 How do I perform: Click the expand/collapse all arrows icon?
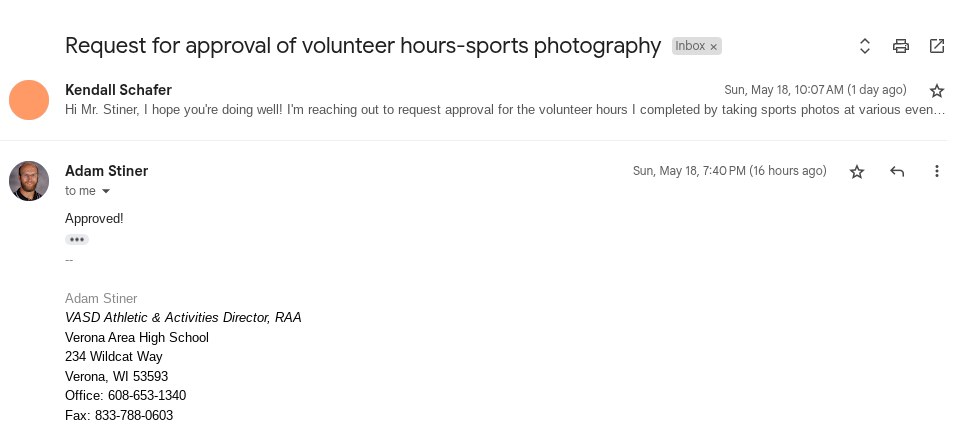pos(865,46)
